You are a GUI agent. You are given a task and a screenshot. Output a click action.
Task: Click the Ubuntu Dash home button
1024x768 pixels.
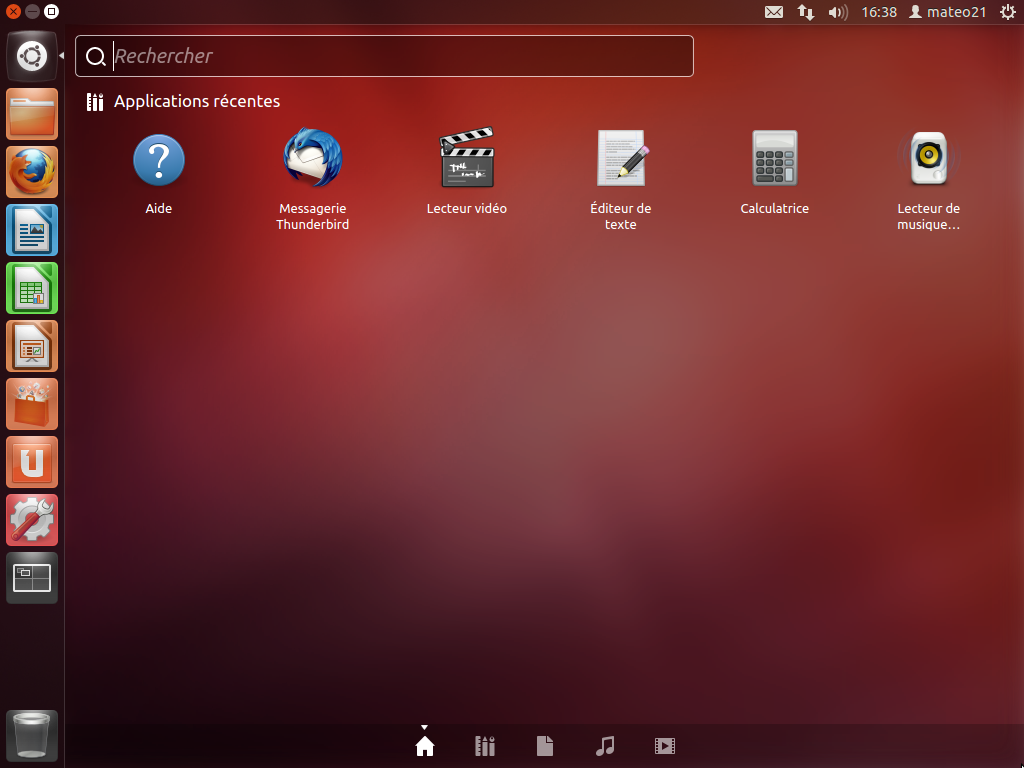click(32, 56)
